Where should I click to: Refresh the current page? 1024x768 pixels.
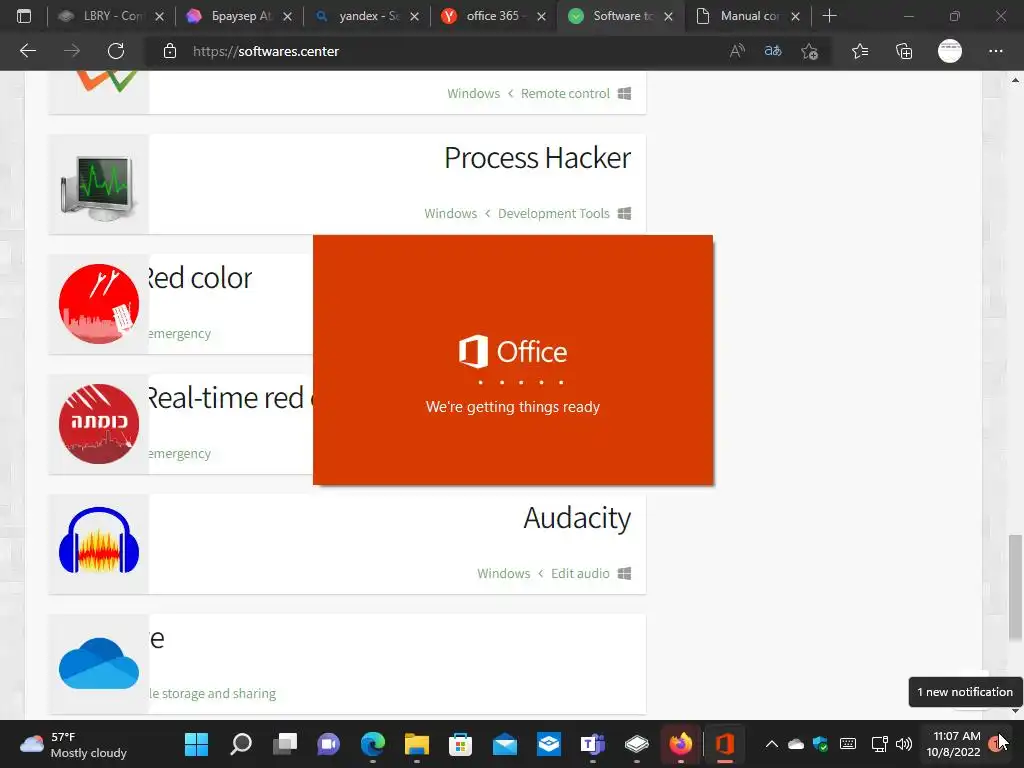116,51
